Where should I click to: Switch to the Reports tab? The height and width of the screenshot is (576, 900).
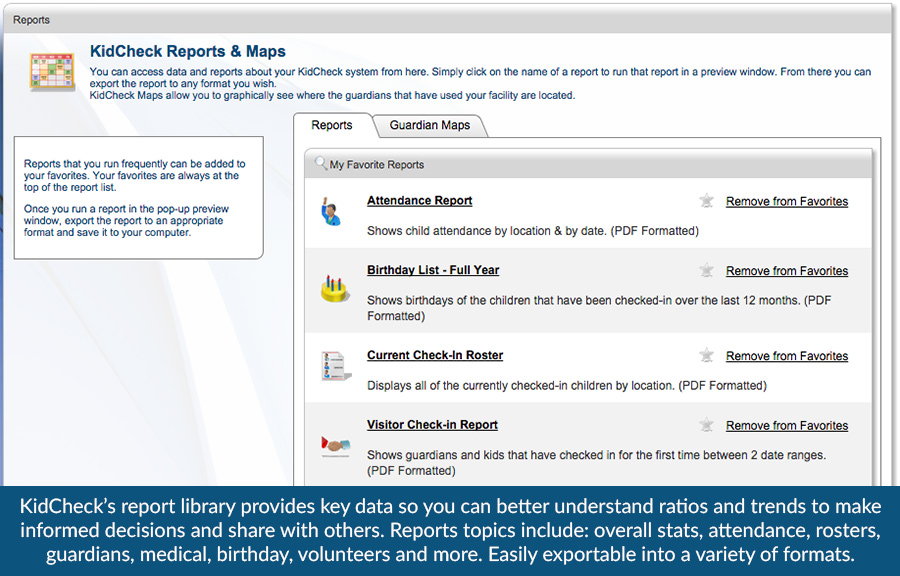point(332,125)
